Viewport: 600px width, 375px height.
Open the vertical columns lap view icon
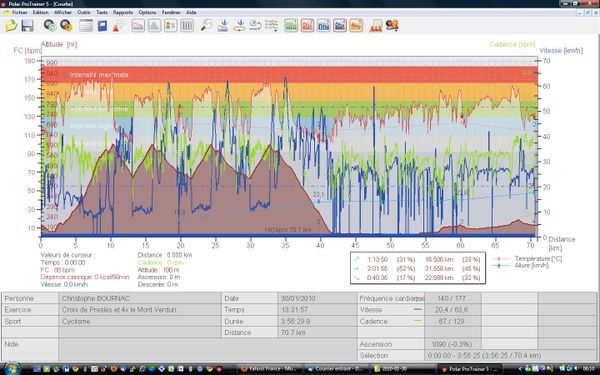point(187,26)
